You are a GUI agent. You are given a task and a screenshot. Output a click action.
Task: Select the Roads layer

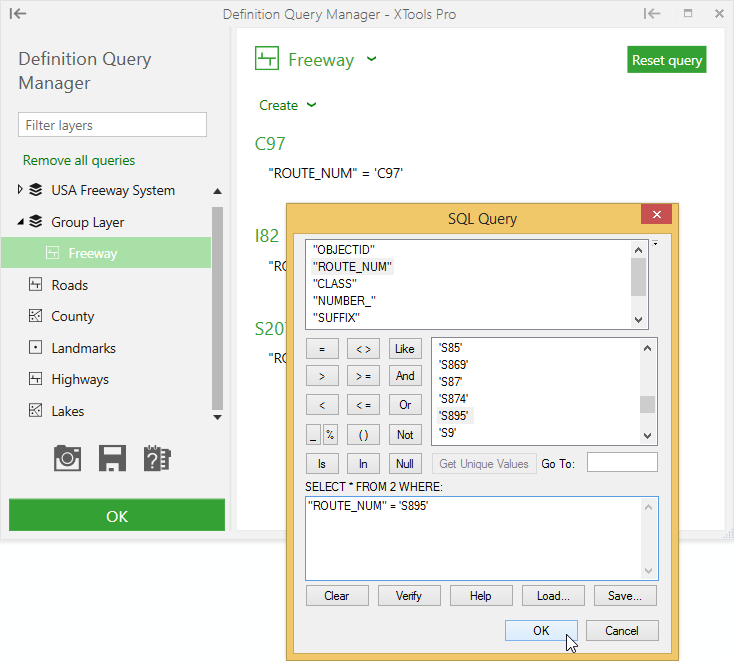[x=69, y=285]
